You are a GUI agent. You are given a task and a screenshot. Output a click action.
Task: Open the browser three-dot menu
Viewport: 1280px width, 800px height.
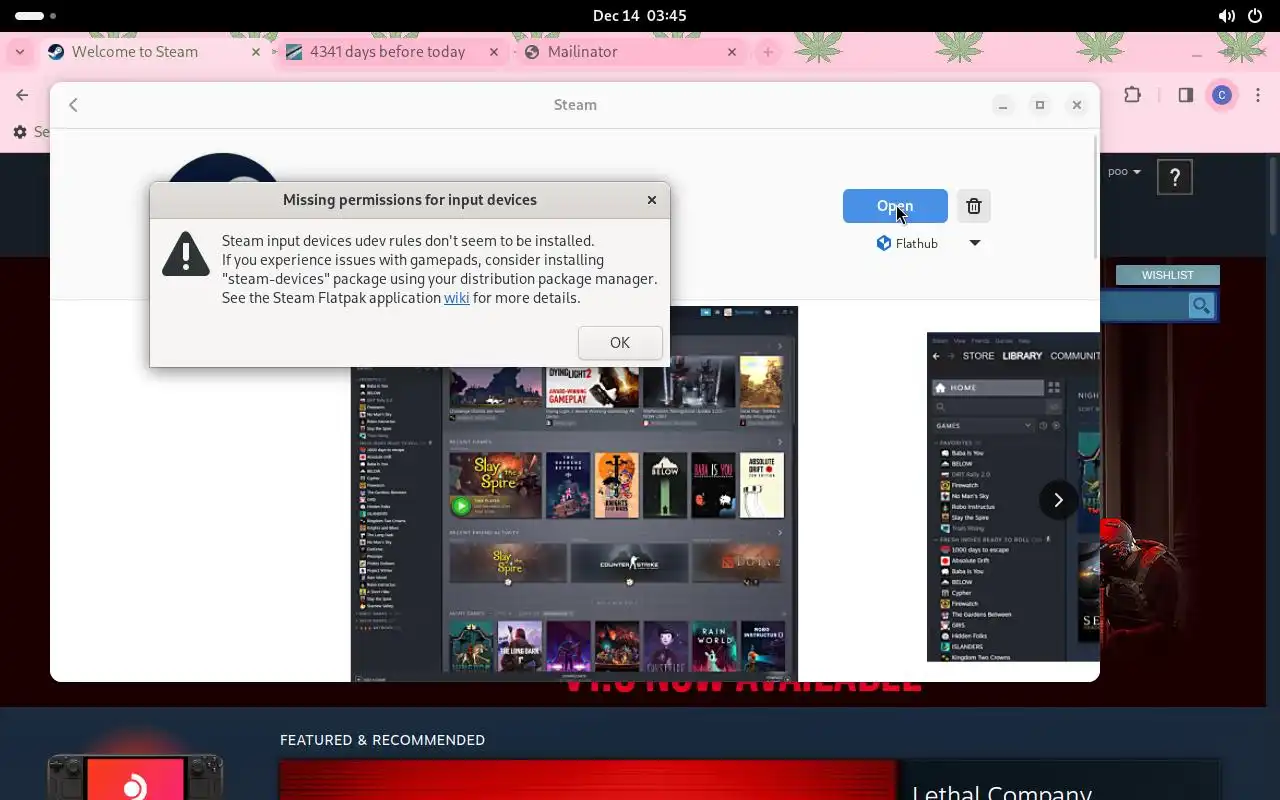pyautogui.click(x=1258, y=95)
